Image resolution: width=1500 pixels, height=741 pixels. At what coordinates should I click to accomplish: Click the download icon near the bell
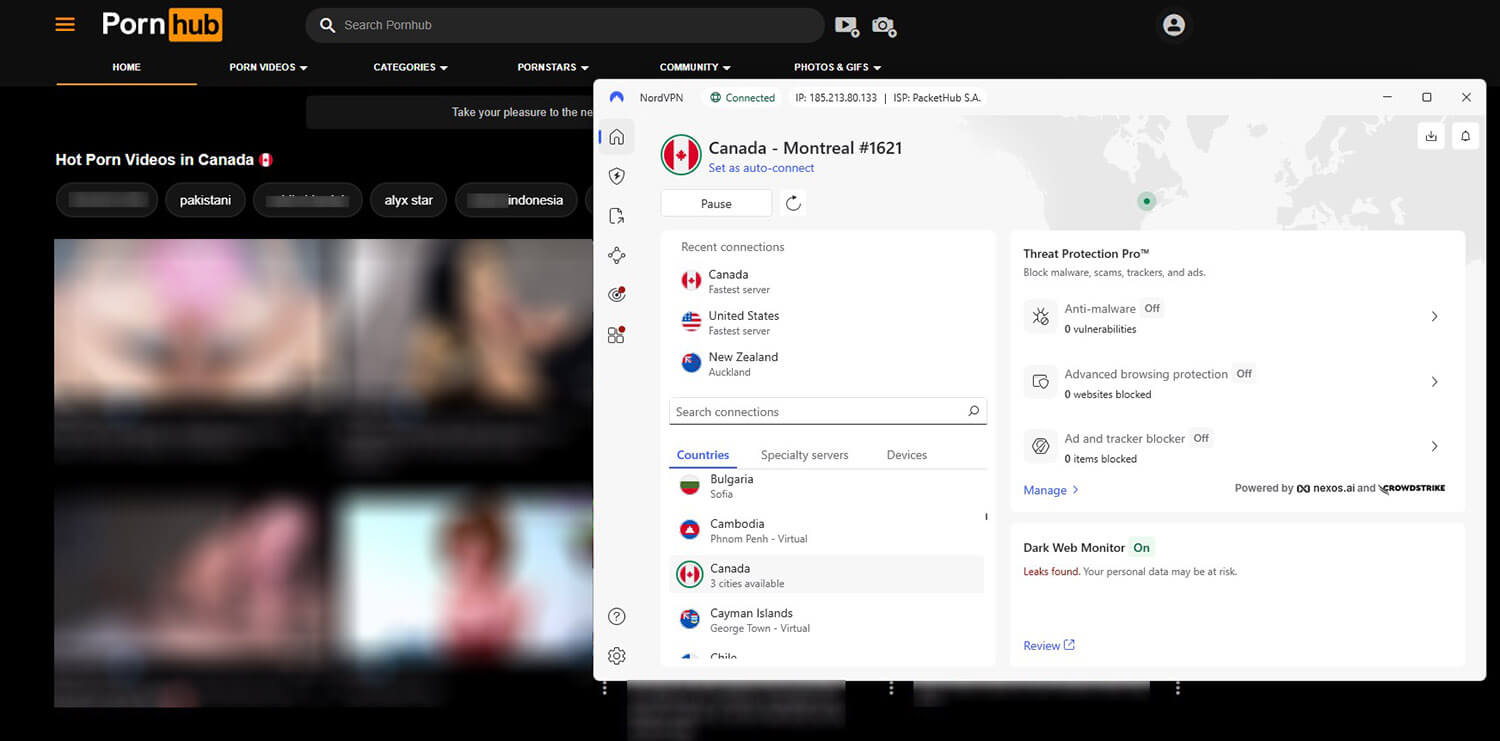(1431, 136)
